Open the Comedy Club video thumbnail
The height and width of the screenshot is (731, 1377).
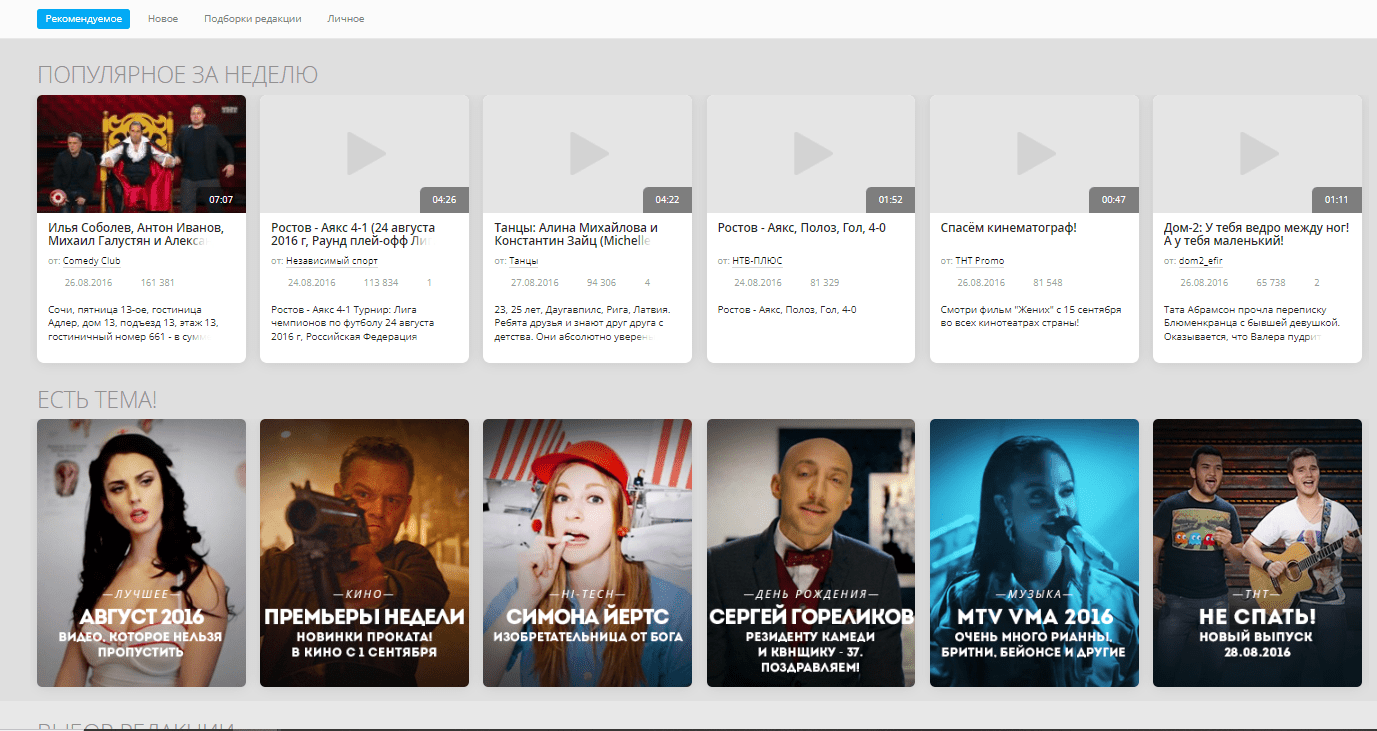coord(141,154)
